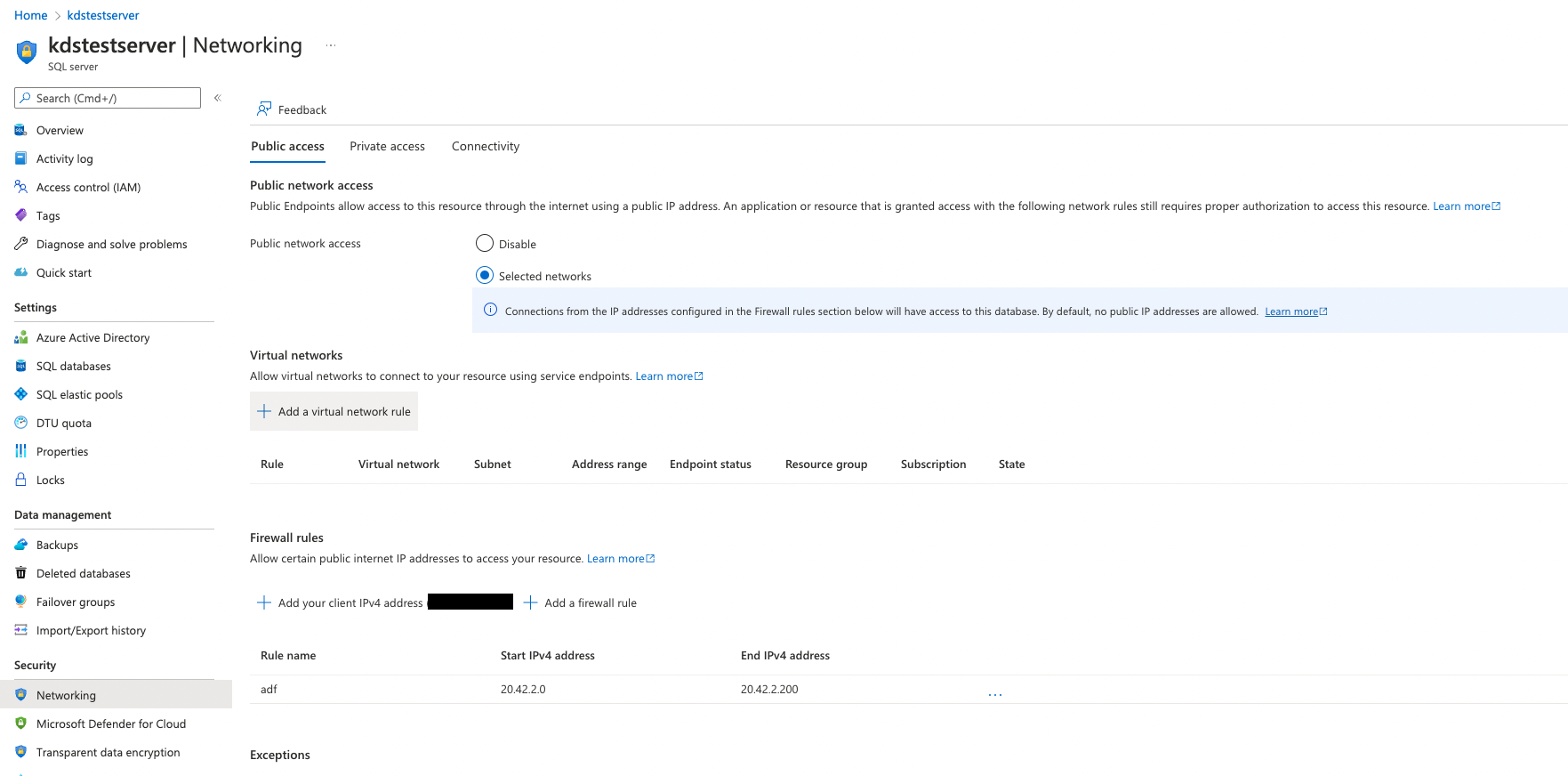Open the more options ellipsis beside page title
This screenshot has height=776, width=1568.
[x=331, y=45]
